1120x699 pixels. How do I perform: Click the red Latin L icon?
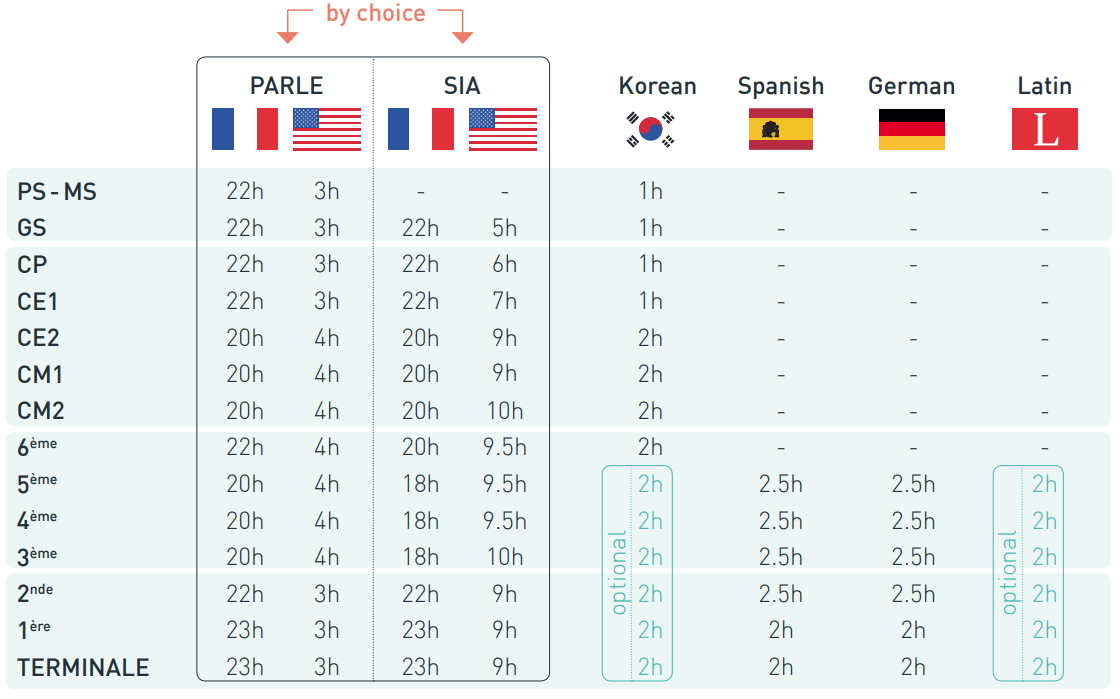(1045, 129)
